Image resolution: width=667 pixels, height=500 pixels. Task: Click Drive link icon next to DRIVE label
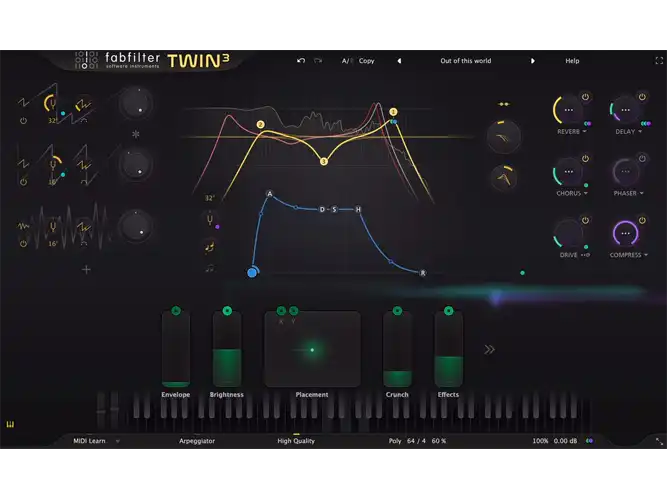click(585, 255)
